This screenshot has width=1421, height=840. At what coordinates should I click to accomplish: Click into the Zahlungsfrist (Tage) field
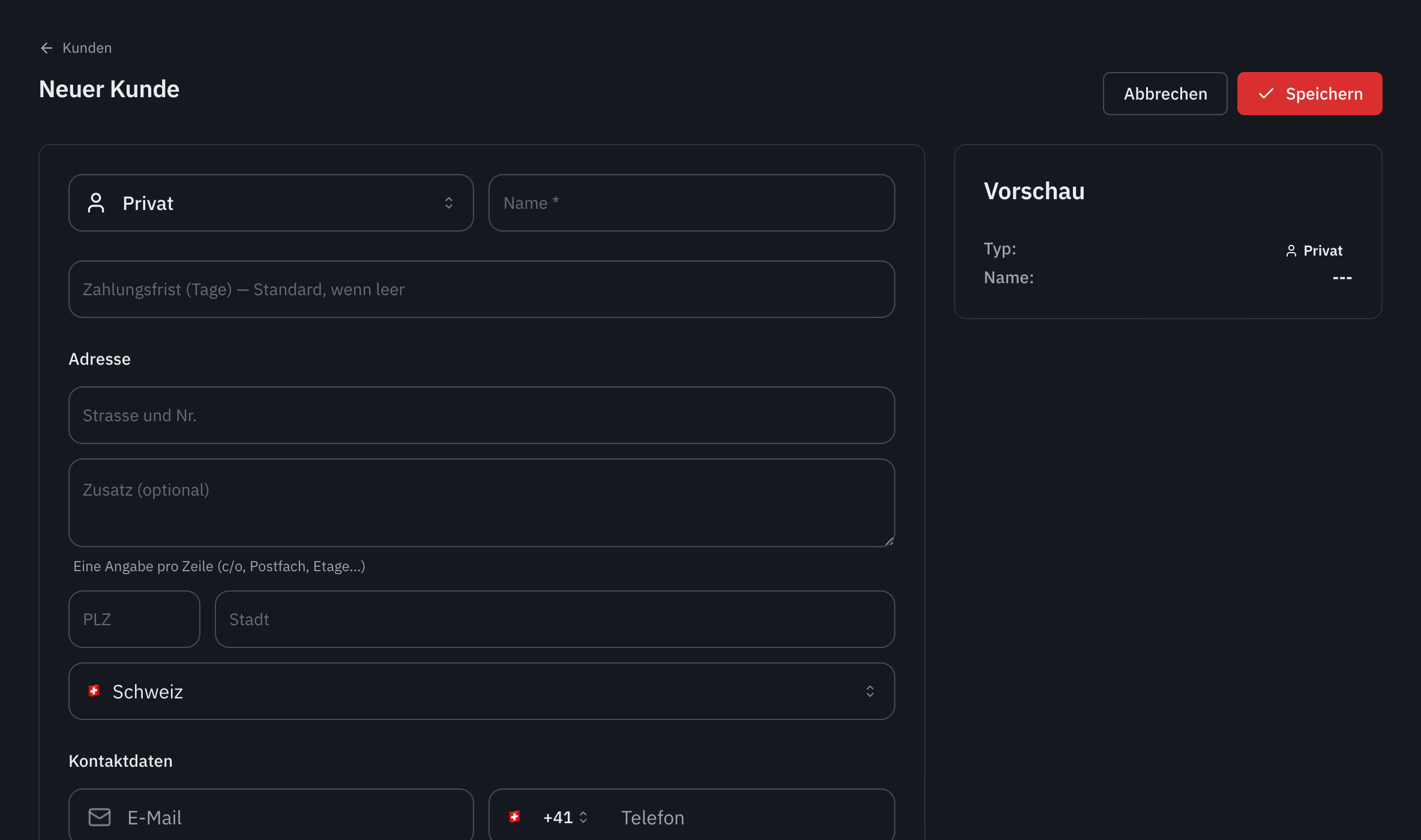point(482,289)
